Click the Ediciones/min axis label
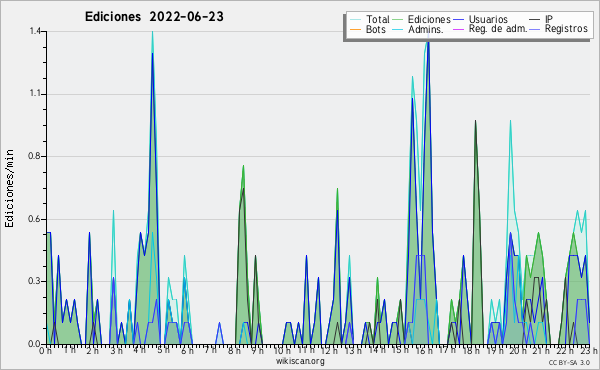The height and width of the screenshot is (370, 600). [9, 188]
